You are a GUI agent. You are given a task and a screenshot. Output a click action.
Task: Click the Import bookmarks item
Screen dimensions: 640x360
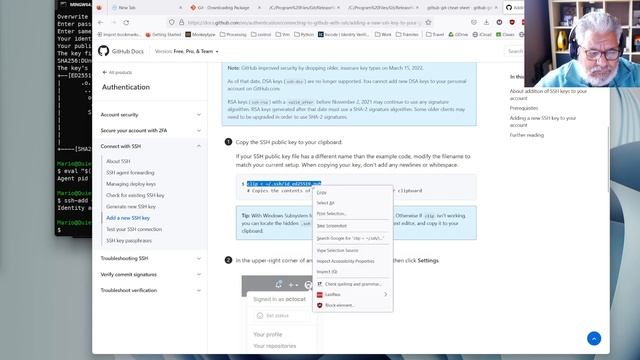click(x=119, y=35)
